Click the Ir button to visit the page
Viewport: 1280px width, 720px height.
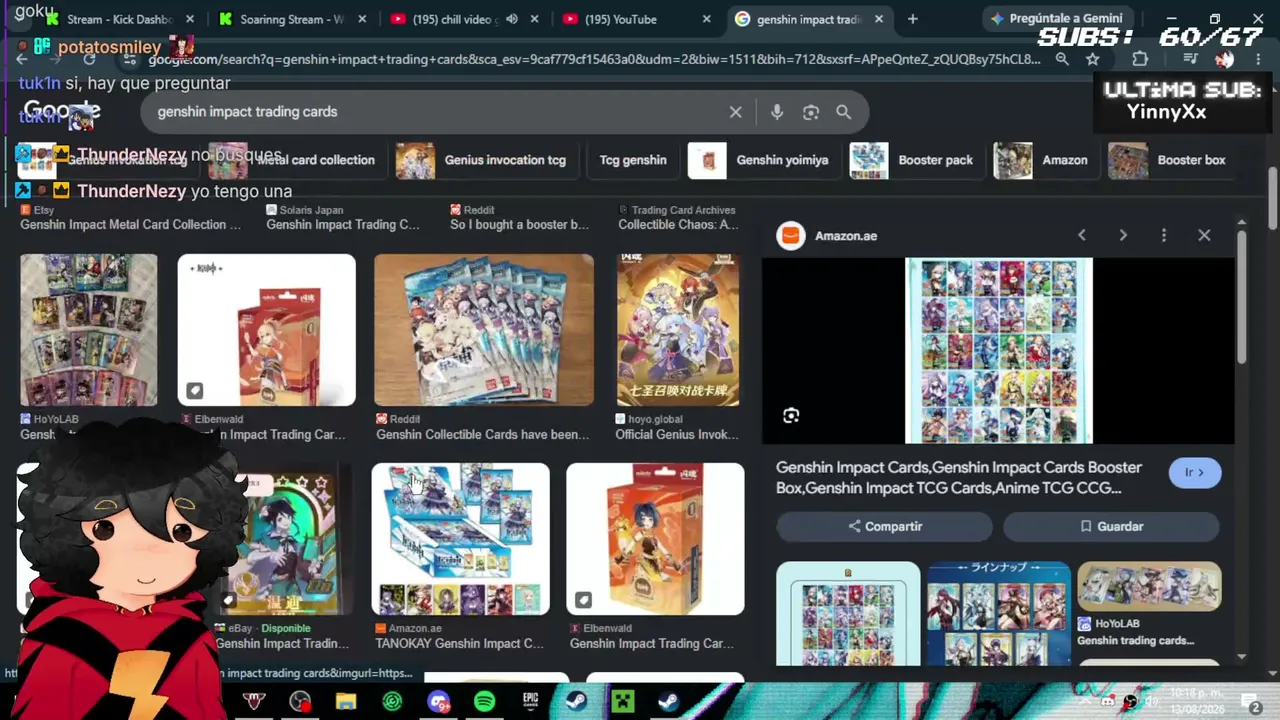1195,472
